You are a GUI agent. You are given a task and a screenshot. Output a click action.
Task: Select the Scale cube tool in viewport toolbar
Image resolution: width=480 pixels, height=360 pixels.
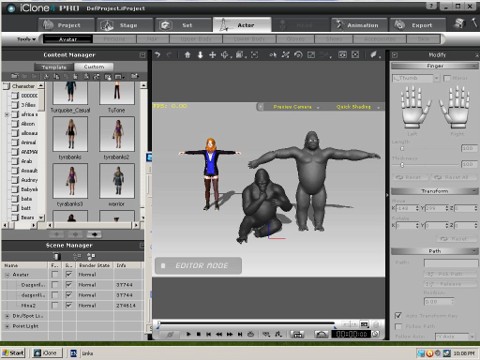click(x=239, y=55)
